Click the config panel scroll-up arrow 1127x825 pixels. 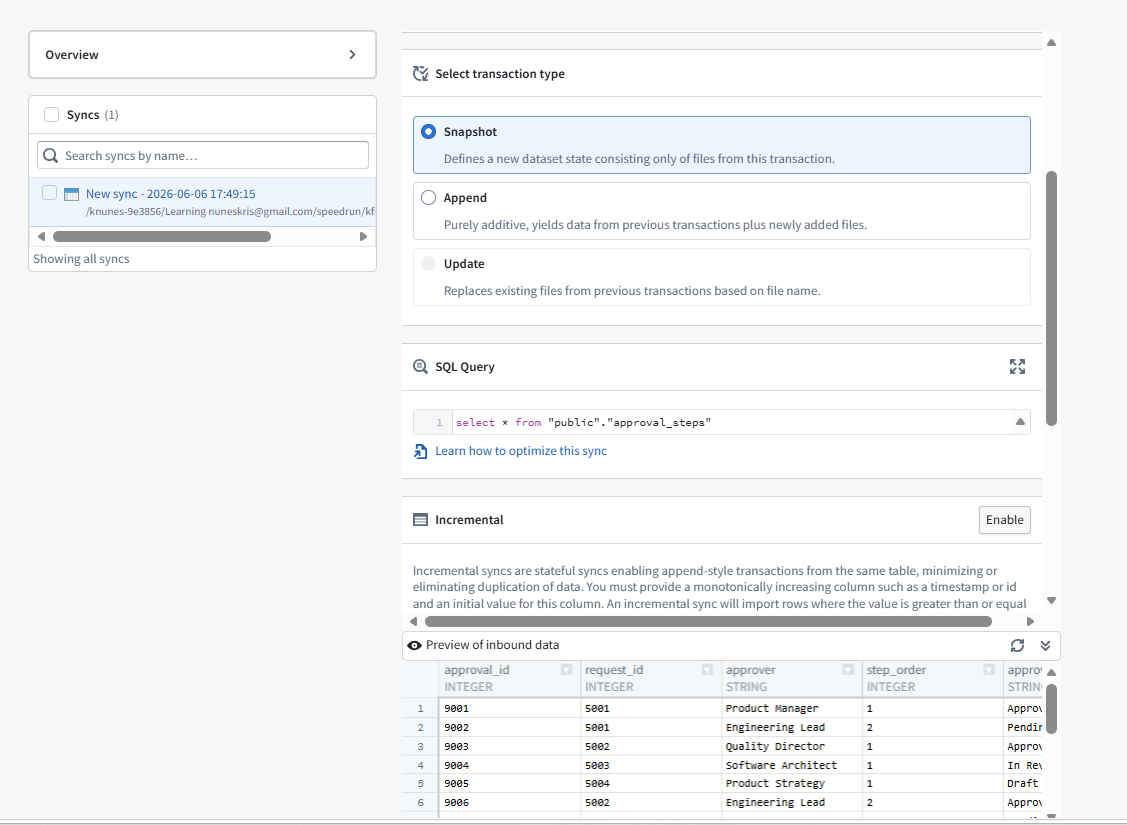1051,42
